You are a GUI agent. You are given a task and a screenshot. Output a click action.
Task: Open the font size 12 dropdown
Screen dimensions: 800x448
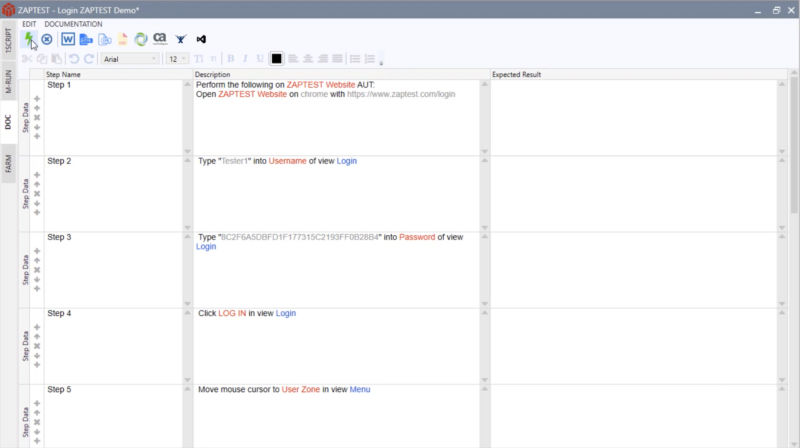(178, 59)
